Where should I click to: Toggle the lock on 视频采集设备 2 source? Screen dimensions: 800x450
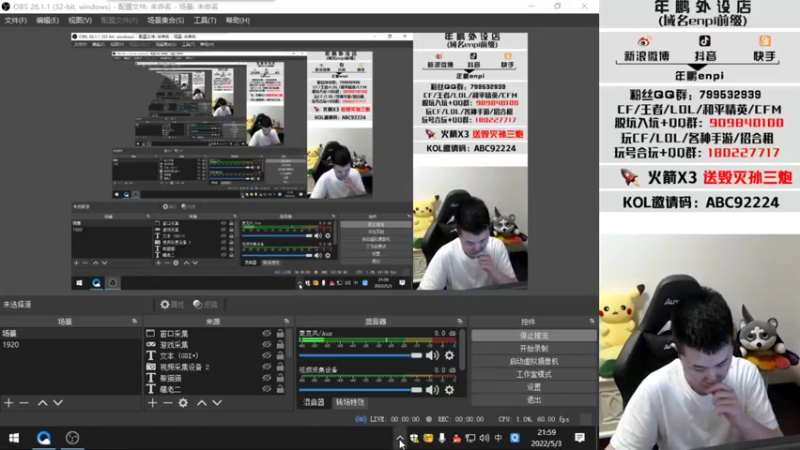(x=280, y=367)
